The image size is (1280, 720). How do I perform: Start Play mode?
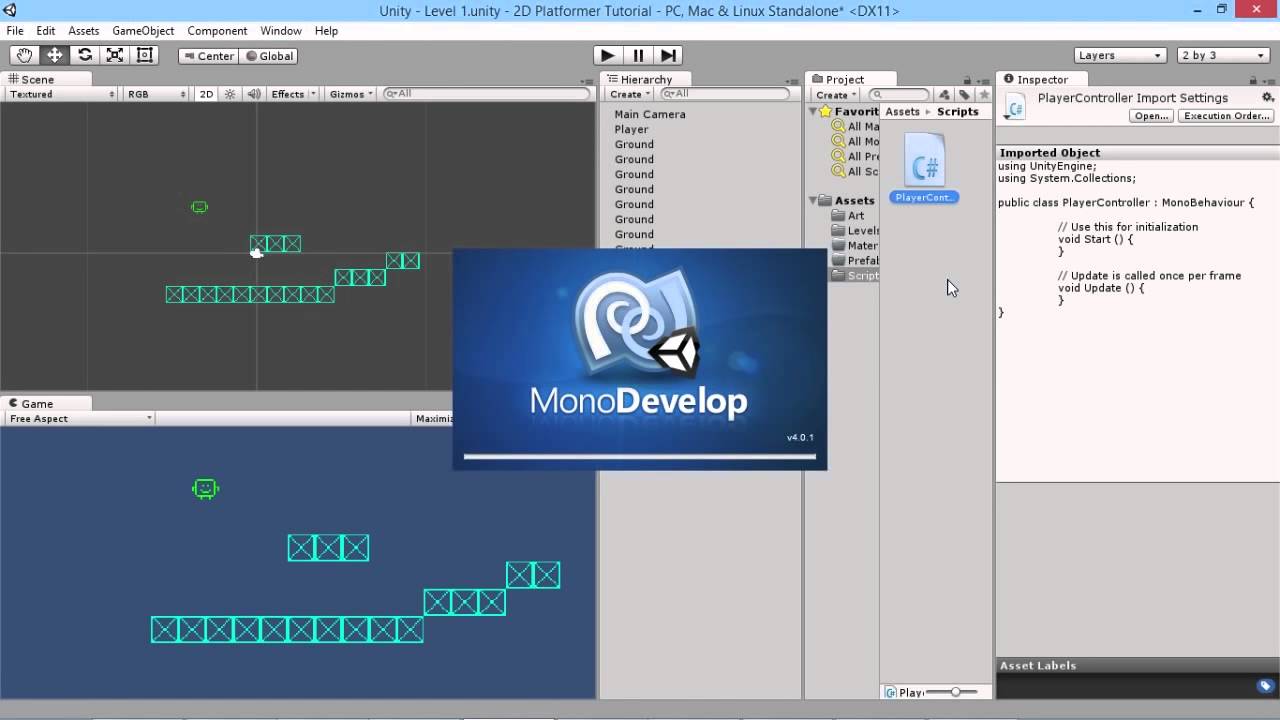(x=607, y=56)
